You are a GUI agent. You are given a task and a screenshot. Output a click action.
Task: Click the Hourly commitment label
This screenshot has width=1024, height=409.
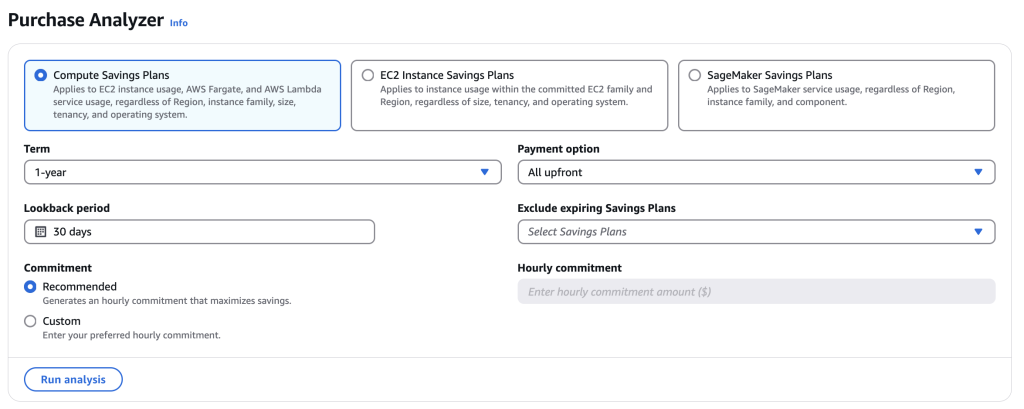click(x=569, y=268)
